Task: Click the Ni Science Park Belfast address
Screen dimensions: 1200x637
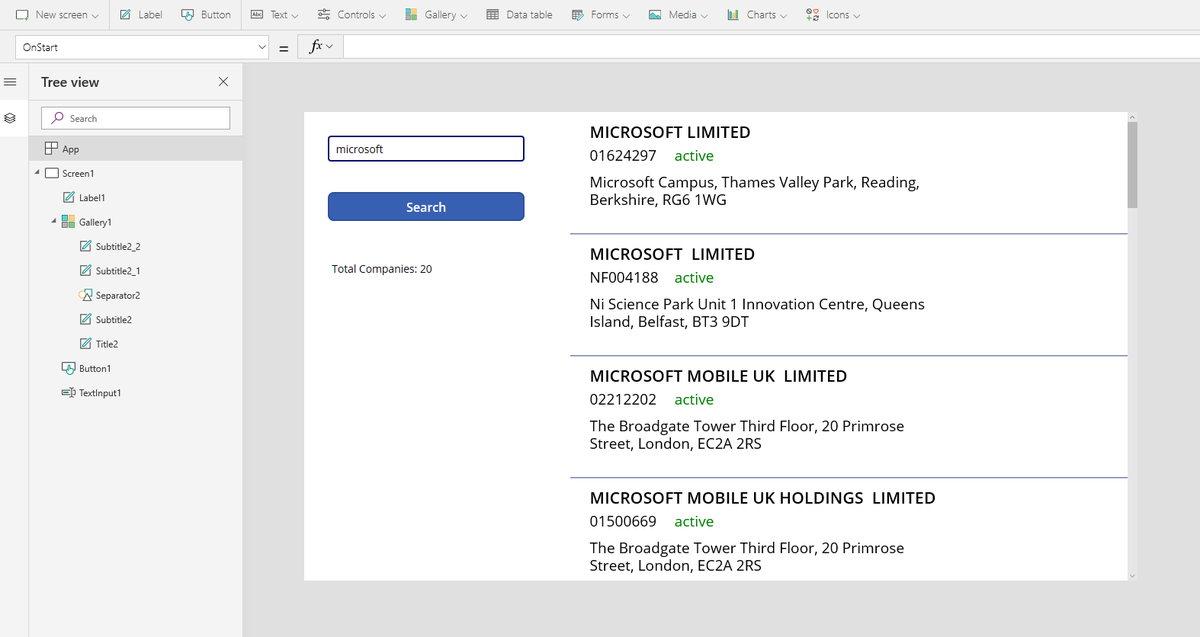Action: 757,313
